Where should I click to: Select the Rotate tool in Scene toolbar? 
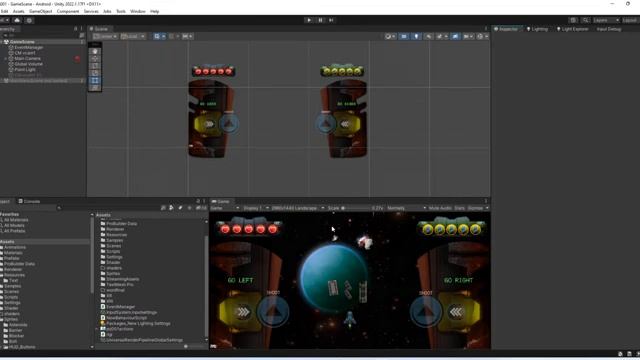[95, 66]
